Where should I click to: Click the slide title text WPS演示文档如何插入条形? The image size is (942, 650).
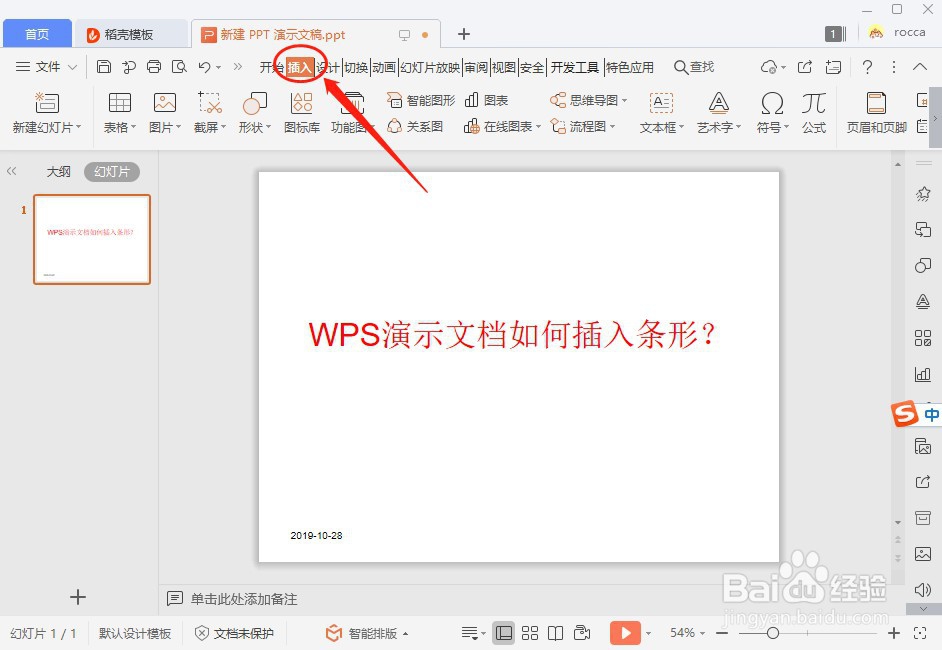click(x=512, y=334)
